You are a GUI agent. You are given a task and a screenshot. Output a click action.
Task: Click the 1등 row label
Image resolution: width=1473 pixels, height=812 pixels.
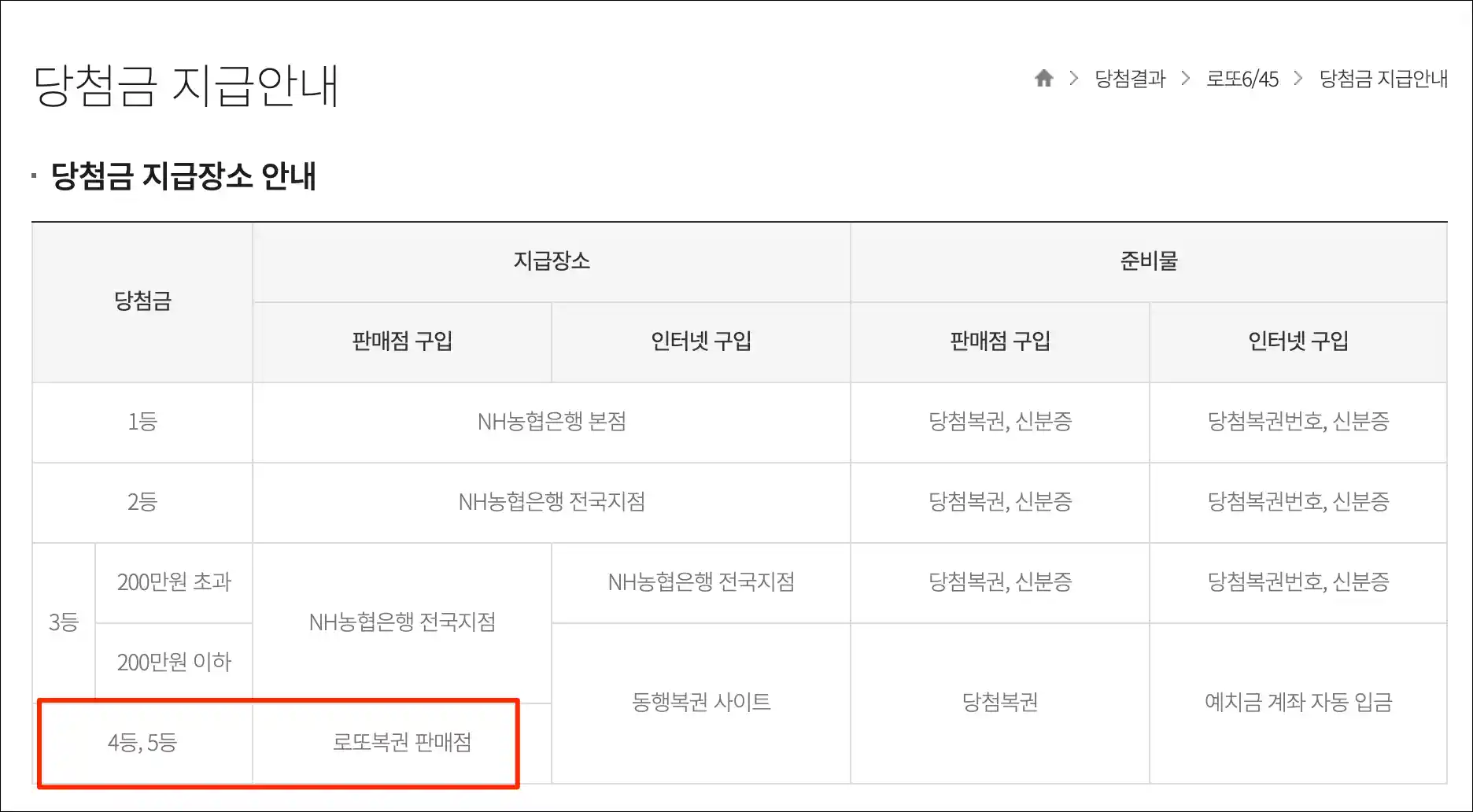[142, 422]
